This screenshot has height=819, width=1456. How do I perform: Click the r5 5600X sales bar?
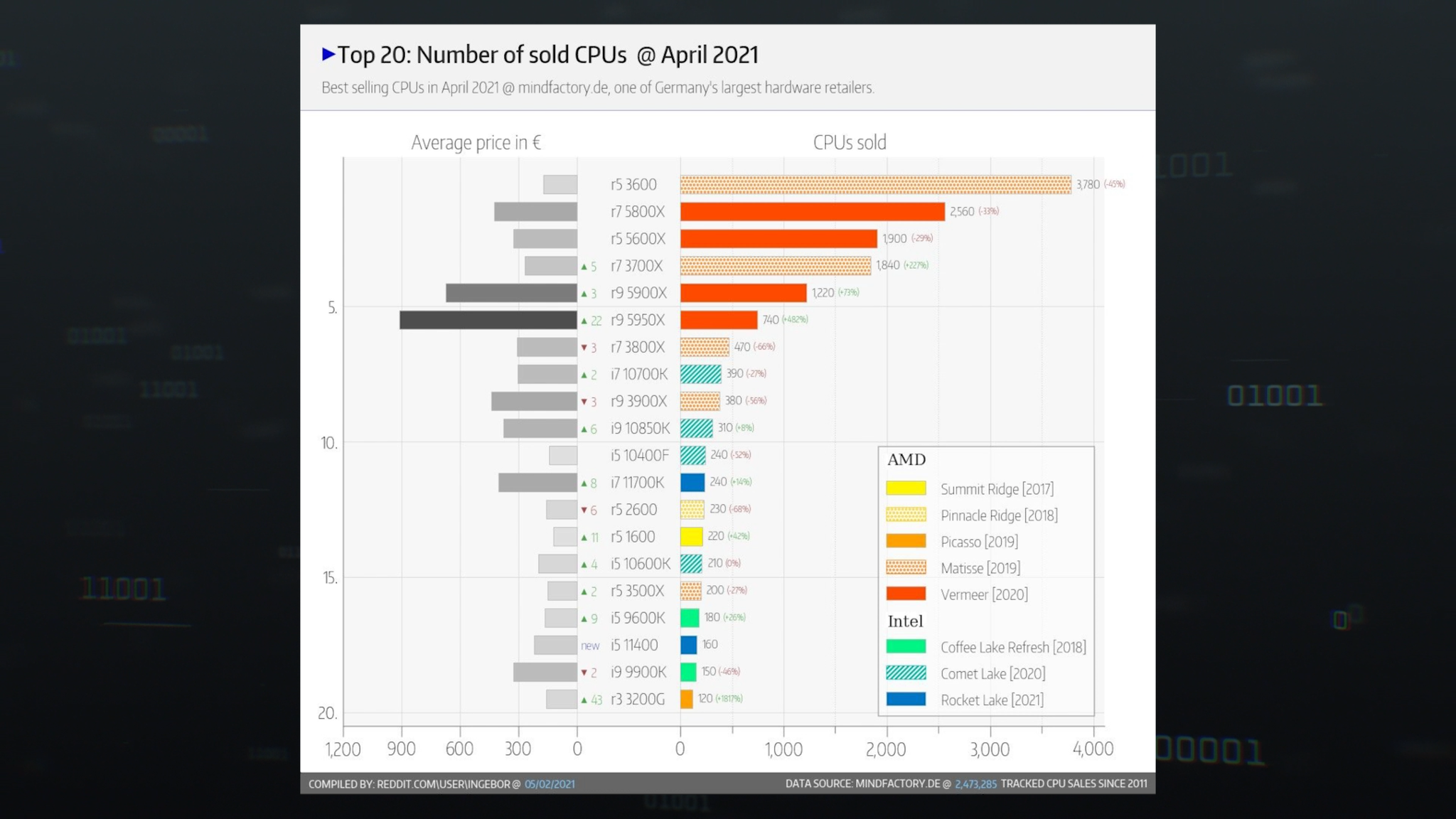pos(778,238)
